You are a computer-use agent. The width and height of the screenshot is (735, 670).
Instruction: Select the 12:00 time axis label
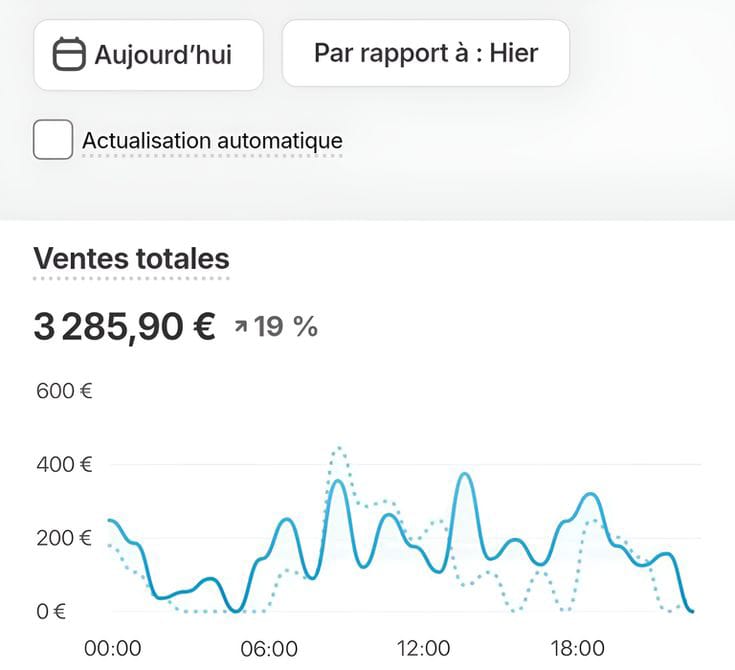[424, 648]
